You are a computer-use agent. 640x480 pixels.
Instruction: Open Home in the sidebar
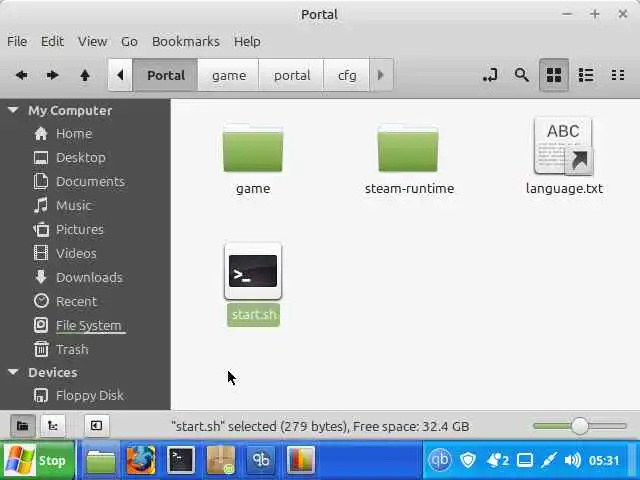(x=74, y=134)
